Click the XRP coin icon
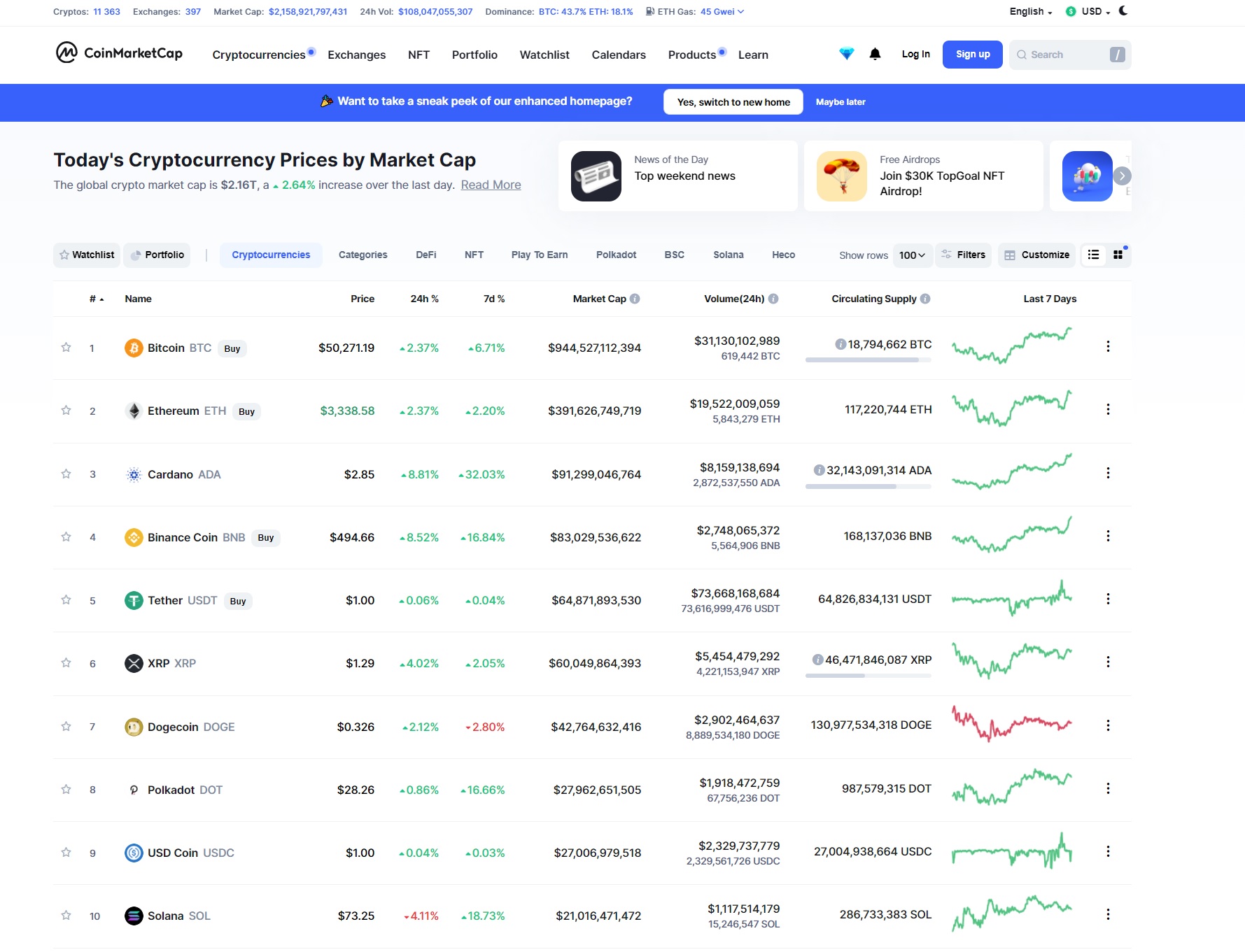 click(134, 663)
